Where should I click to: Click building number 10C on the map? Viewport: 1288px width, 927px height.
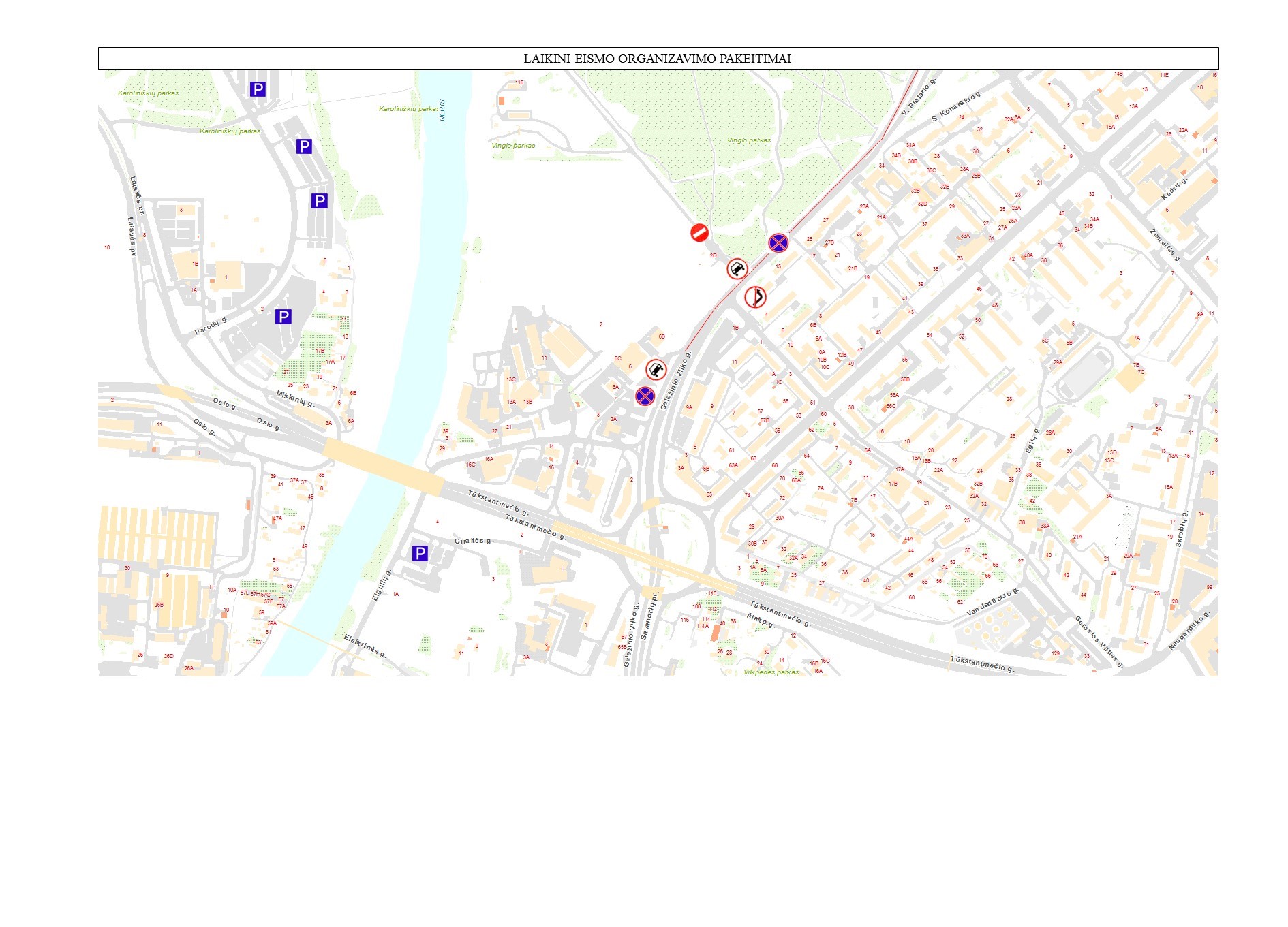pos(825,367)
